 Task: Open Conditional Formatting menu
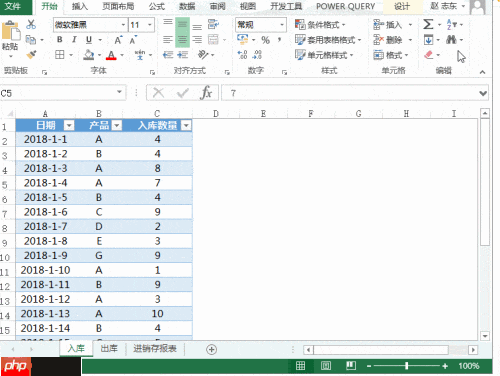[320, 25]
